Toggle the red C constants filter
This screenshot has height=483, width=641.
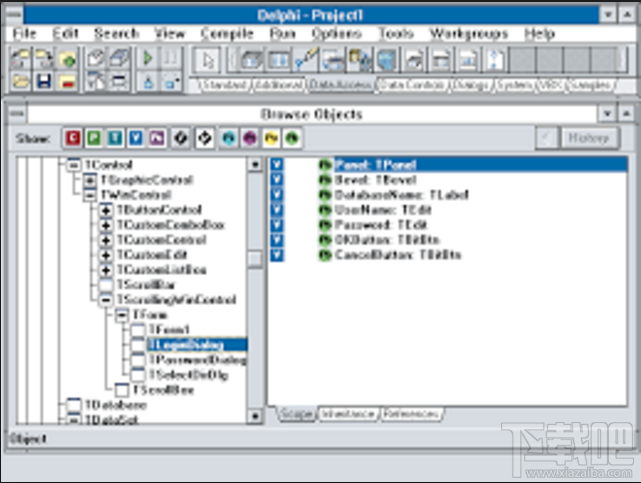73,138
